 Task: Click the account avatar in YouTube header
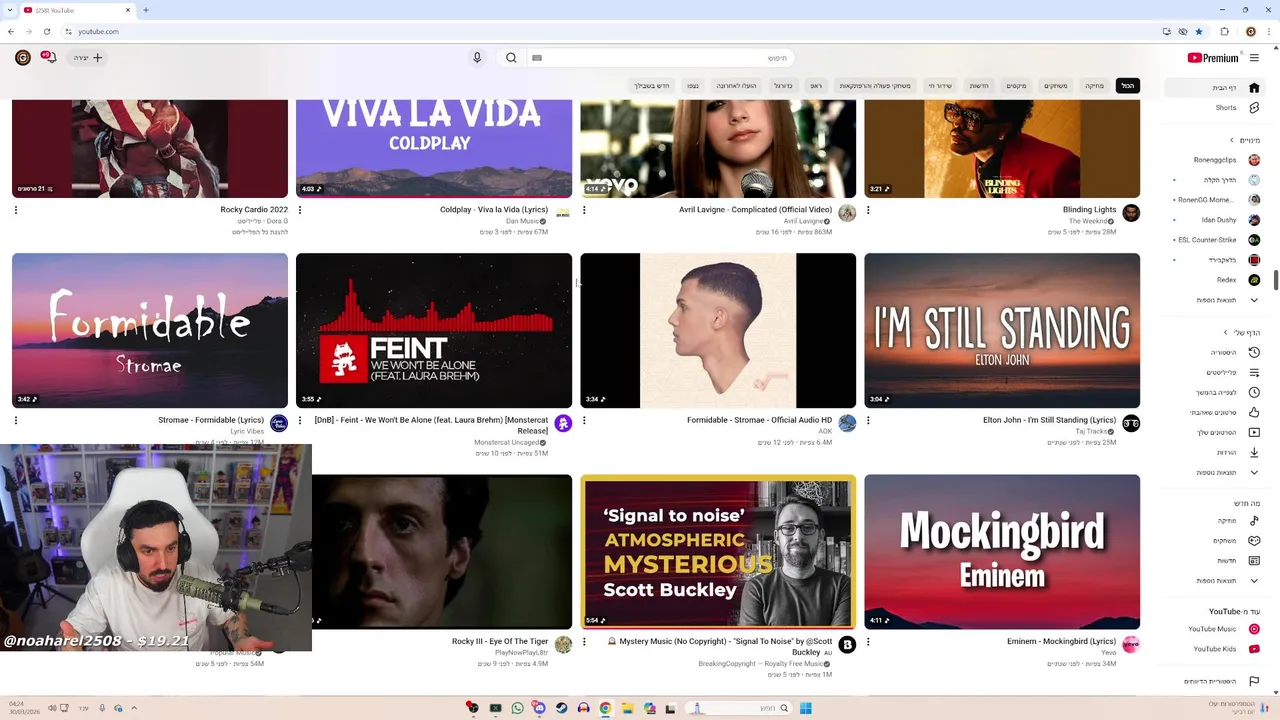coord(22,58)
